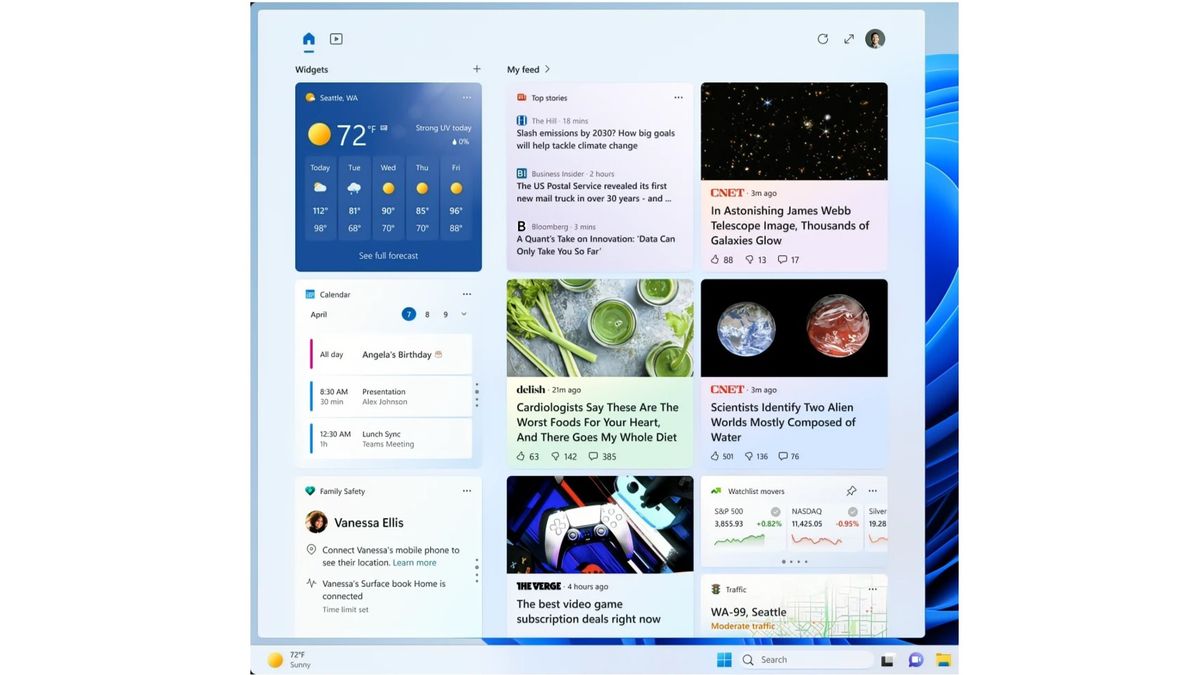This screenshot has width=1200, height=675.
Task: Expand the Traffic widget options
Action: (x=872, y=589)
